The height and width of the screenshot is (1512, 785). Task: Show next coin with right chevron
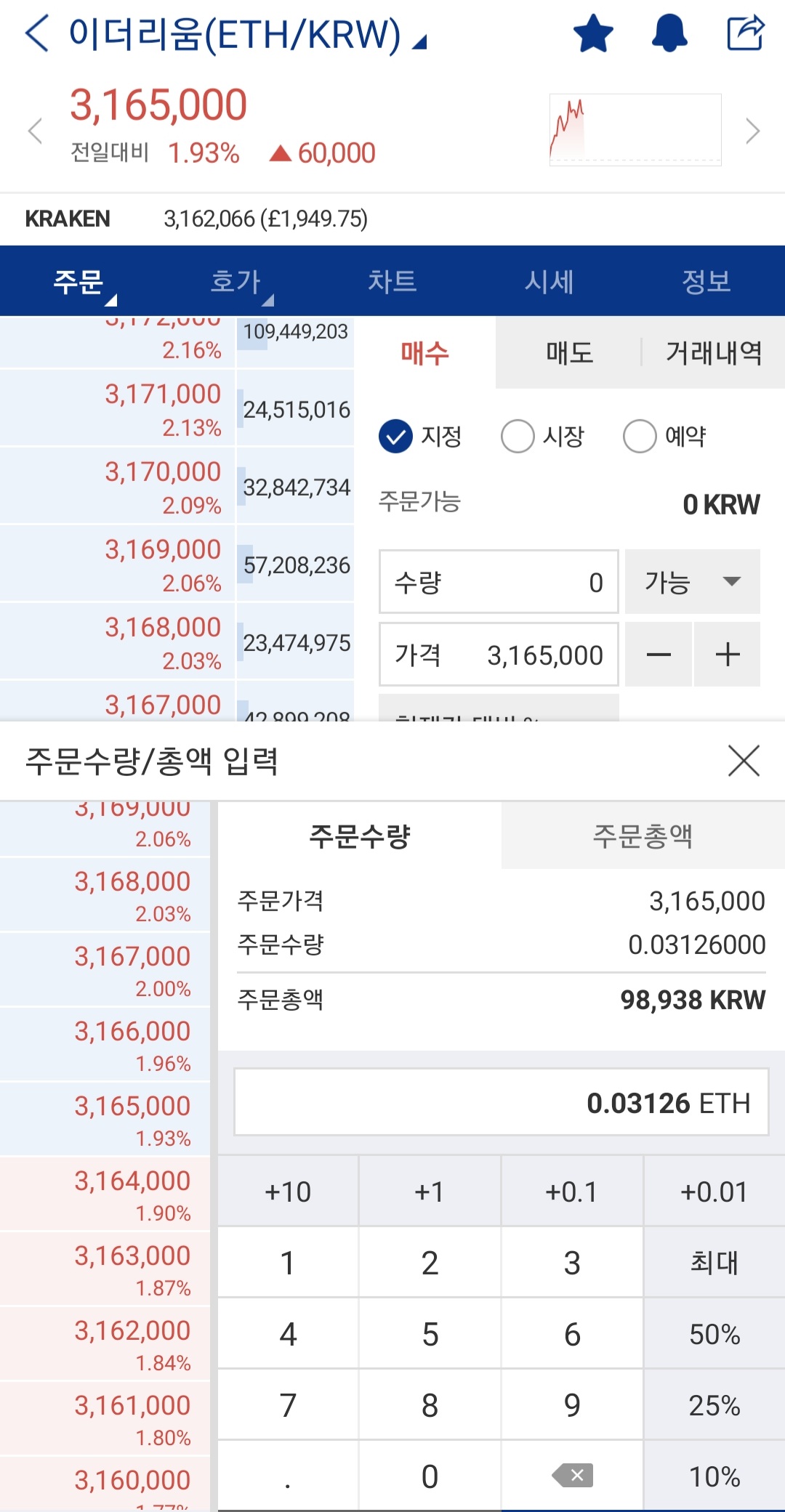click(753, 132)
